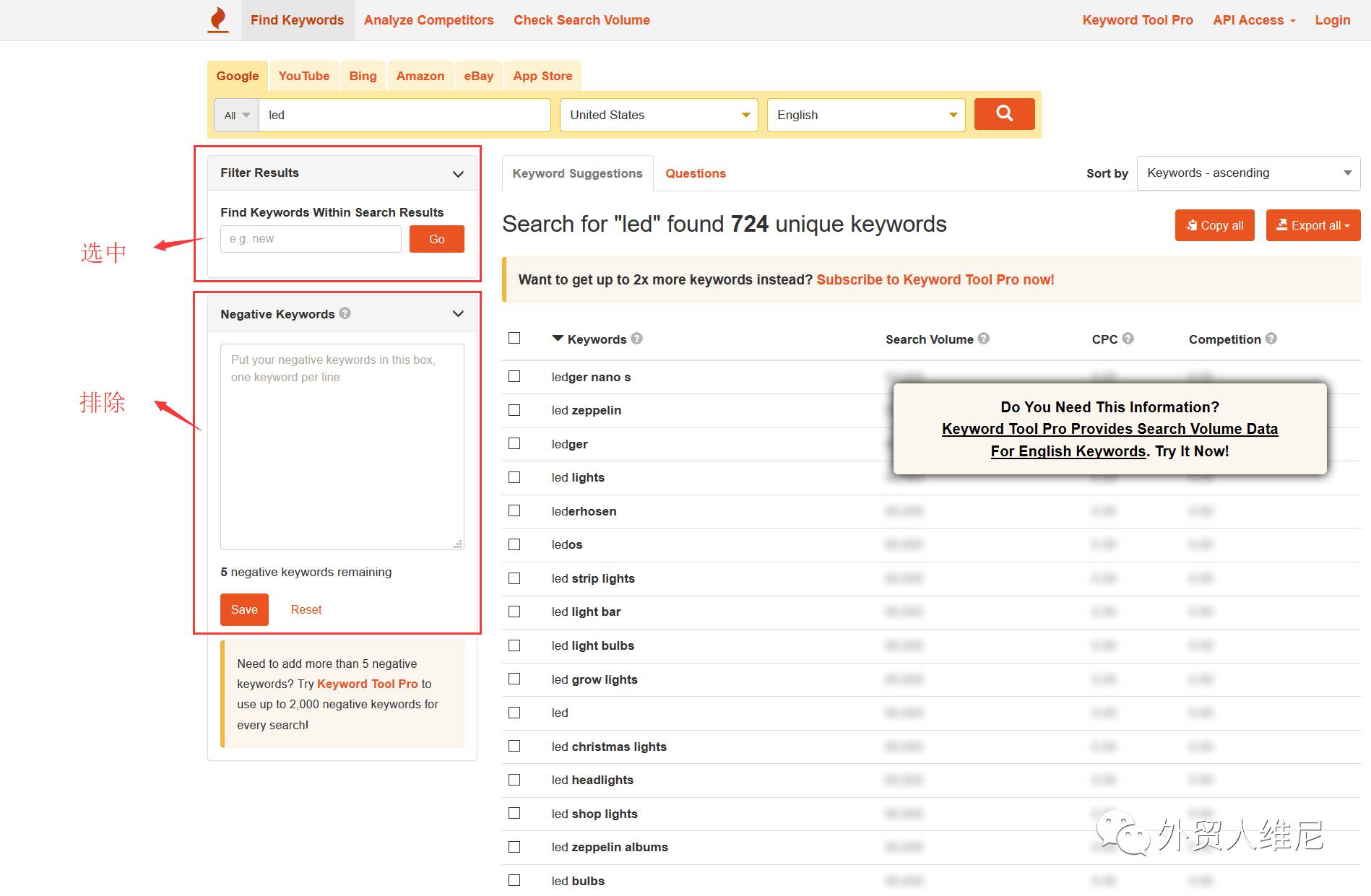This screenshot has width=1371, height=896.
Task: Click the 'led zeppelin albums' keyword text
Action: tap(610, 847)
